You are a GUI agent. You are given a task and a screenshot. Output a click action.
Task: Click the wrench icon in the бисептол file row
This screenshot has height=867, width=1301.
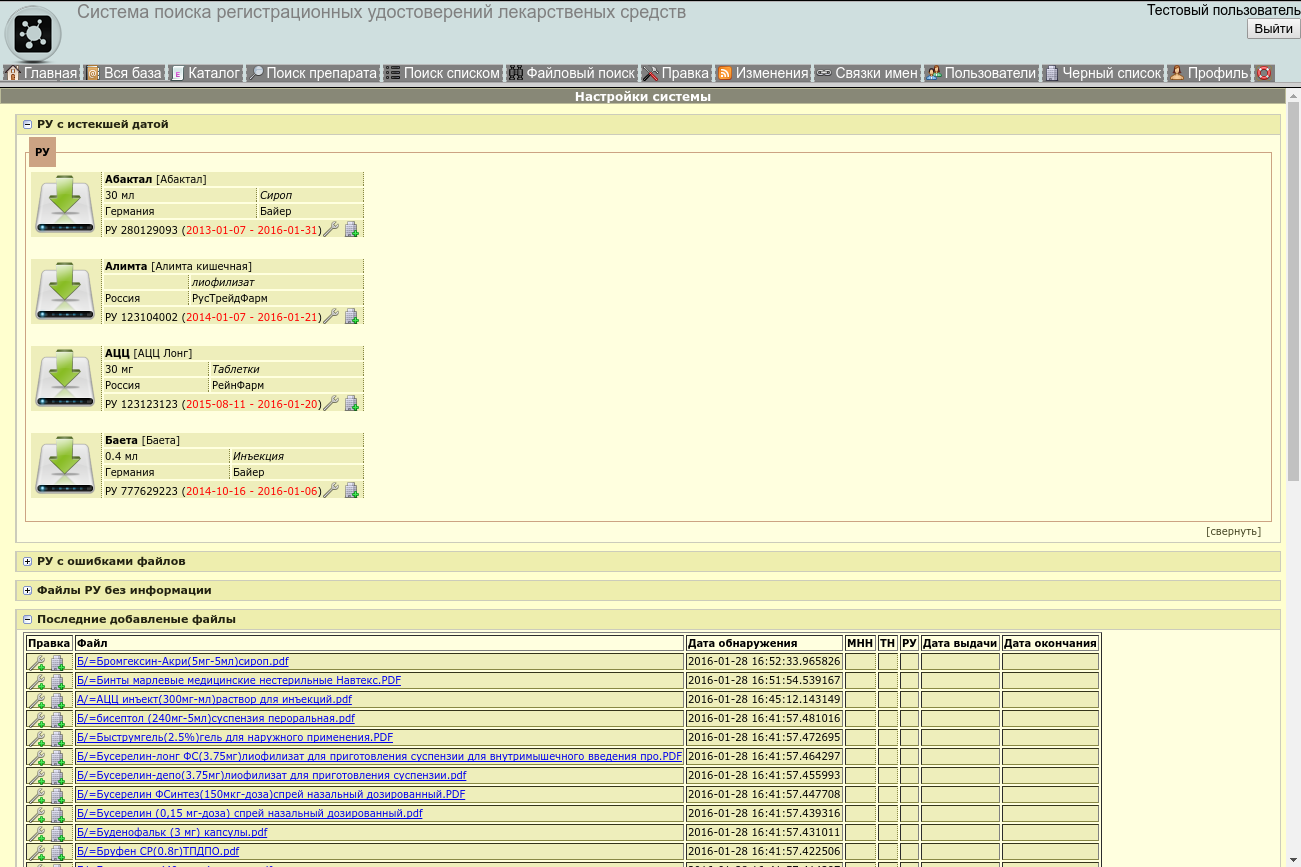(x=38, y=720)
